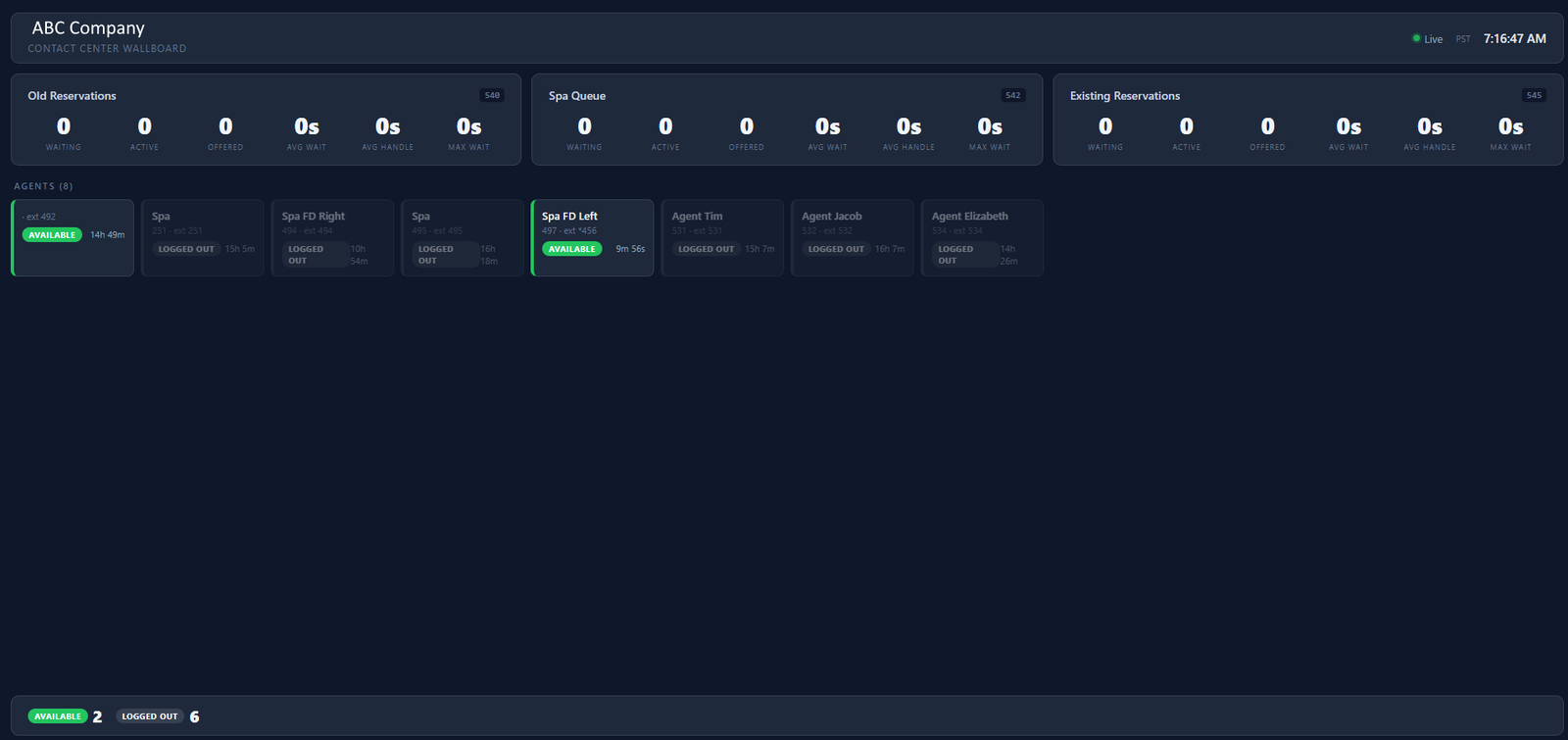Open the Old Reservations queue panel title
Viewport: 1568px width, 740px height.
tap(72, 96)
